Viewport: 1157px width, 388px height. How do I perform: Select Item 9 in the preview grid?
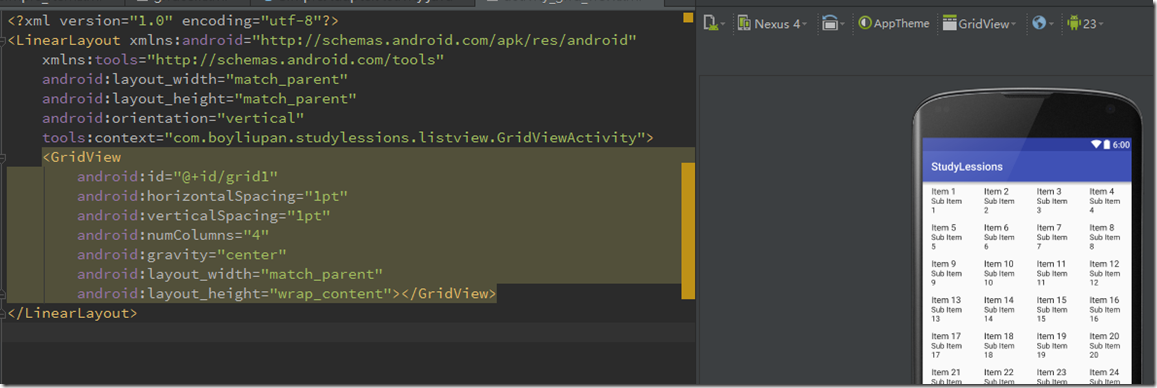[x=947, y=272]
